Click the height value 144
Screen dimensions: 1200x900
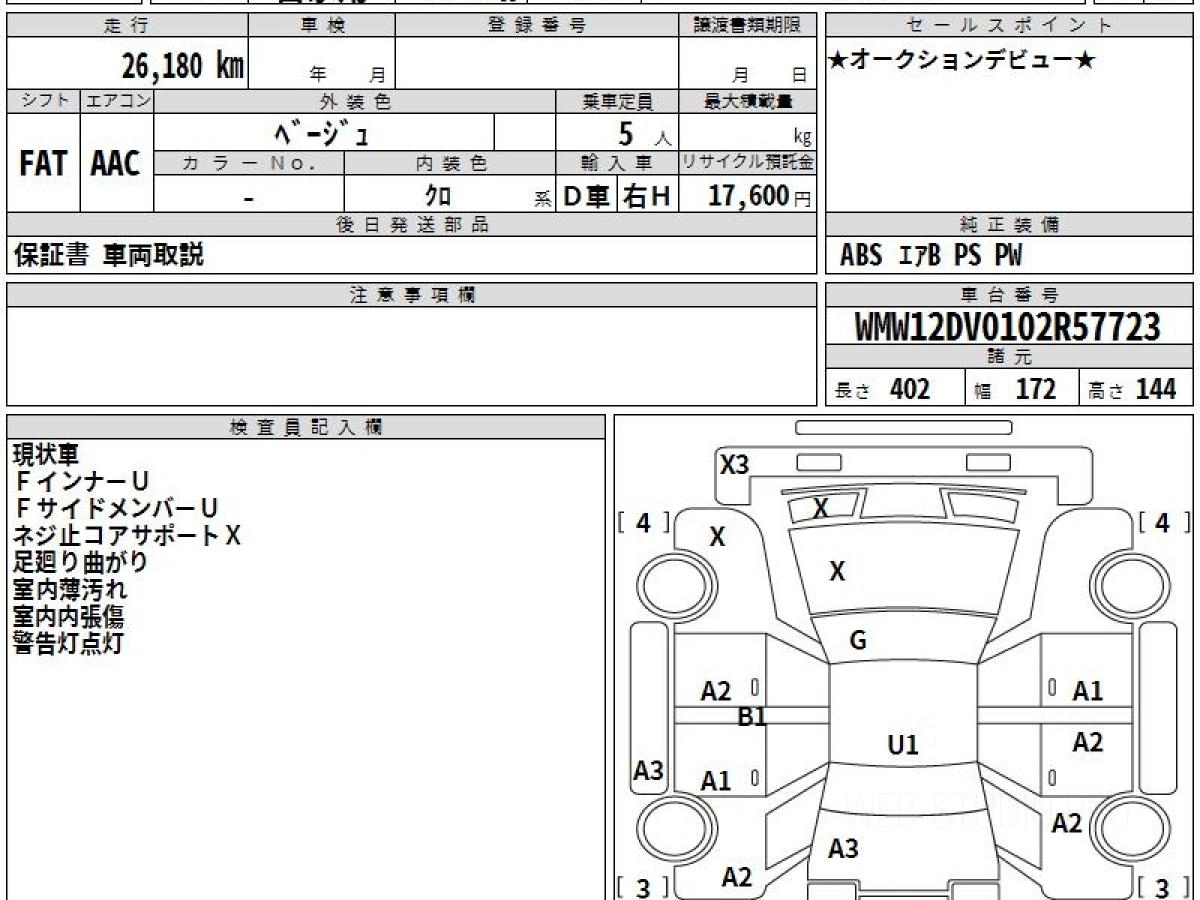[1156, 389]
